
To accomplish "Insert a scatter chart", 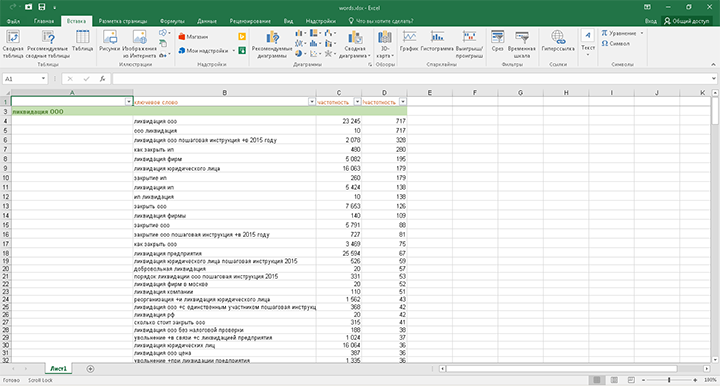I will [x=315, y=54].
